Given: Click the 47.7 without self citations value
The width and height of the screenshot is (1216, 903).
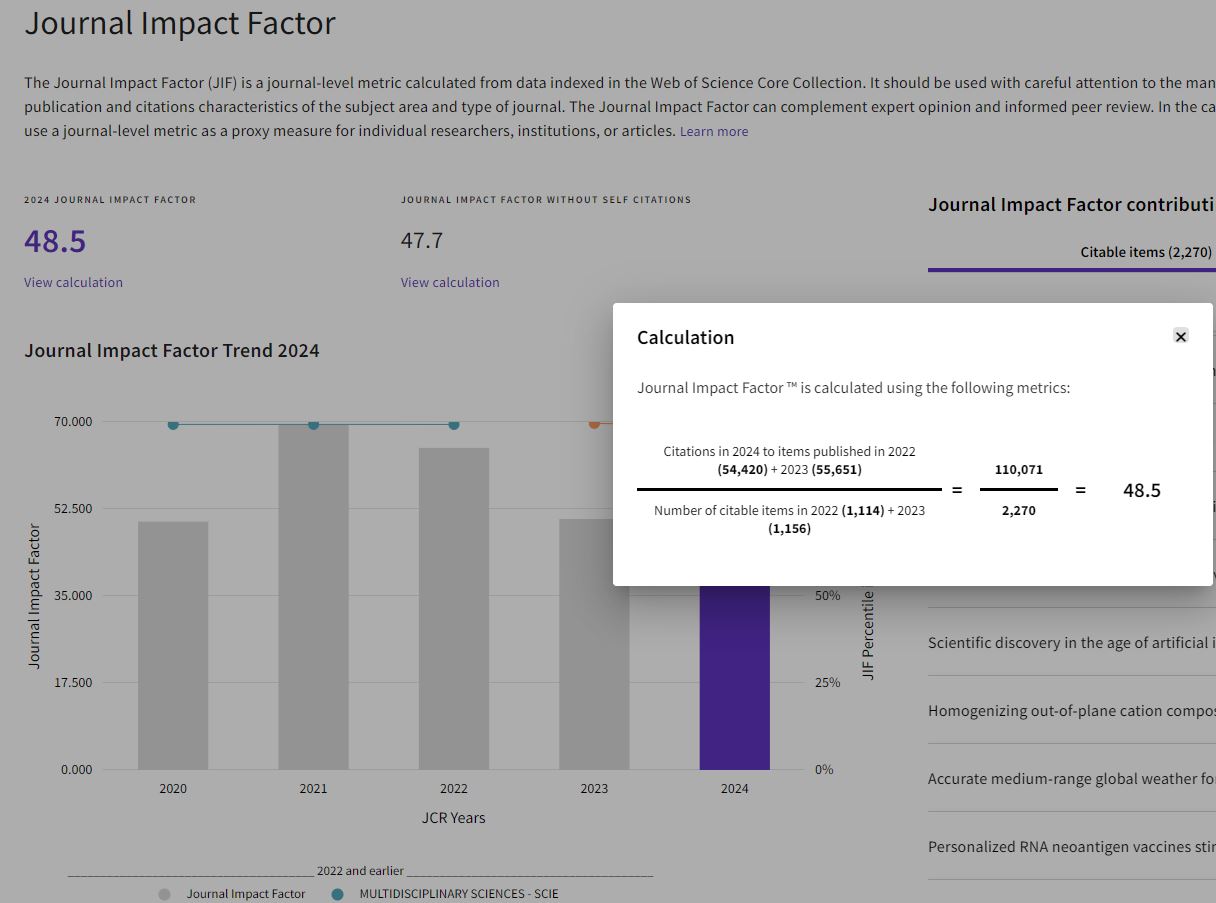Looking at the screenshot, I should pyautogui.click(x=422, y=241).
